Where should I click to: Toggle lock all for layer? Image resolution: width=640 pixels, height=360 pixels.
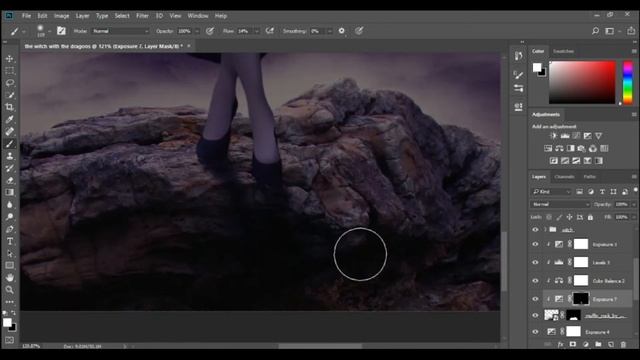click(590, 217)
